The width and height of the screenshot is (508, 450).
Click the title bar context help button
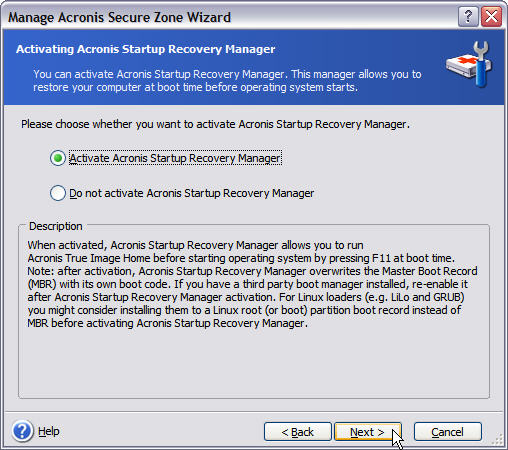tap(468, 16)
